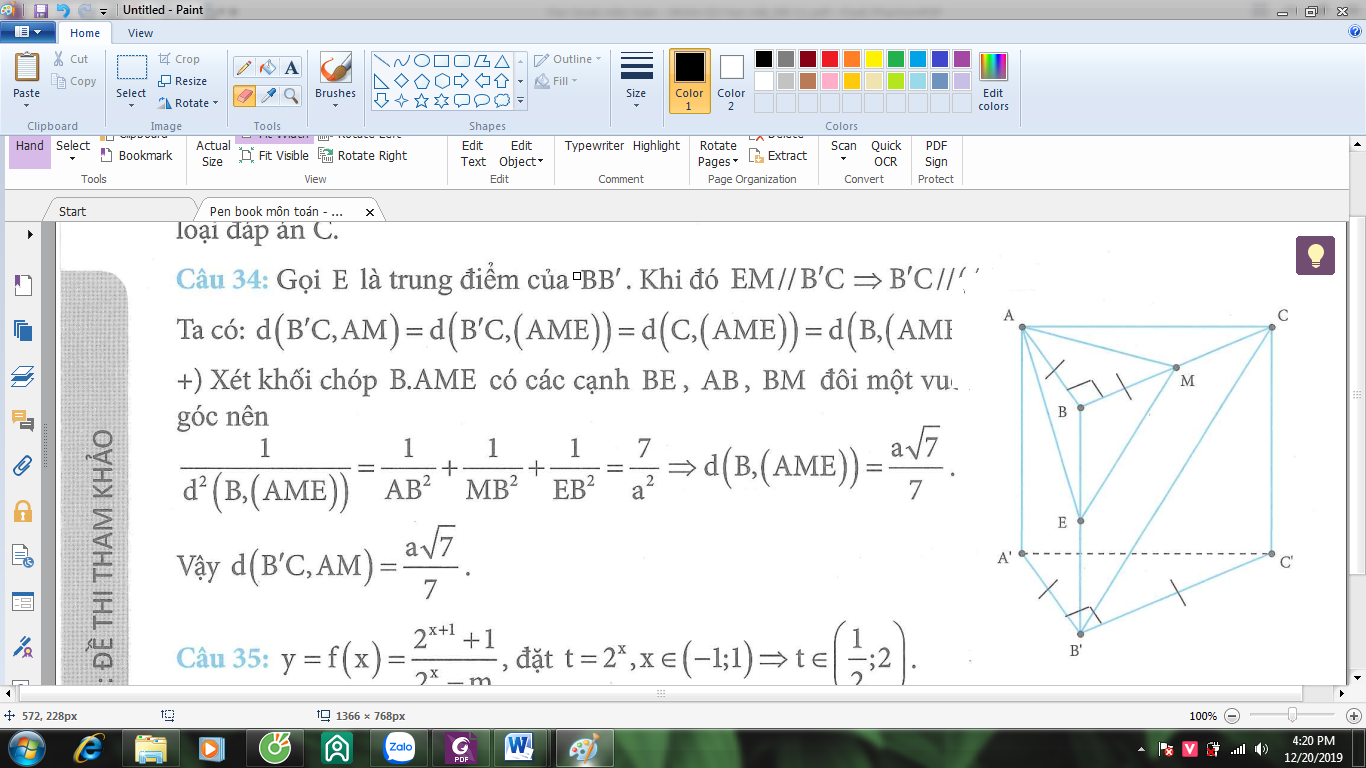Choose the yellow color swatch
This screenshot has width=1366, height=768.
point(873,59)
